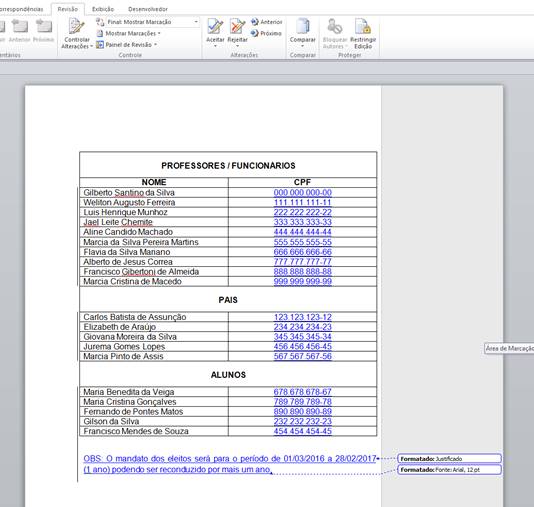Viewport: 534px width, 507px height.
Task: Open Restringir Edição panel
Action: pos(363,33)
